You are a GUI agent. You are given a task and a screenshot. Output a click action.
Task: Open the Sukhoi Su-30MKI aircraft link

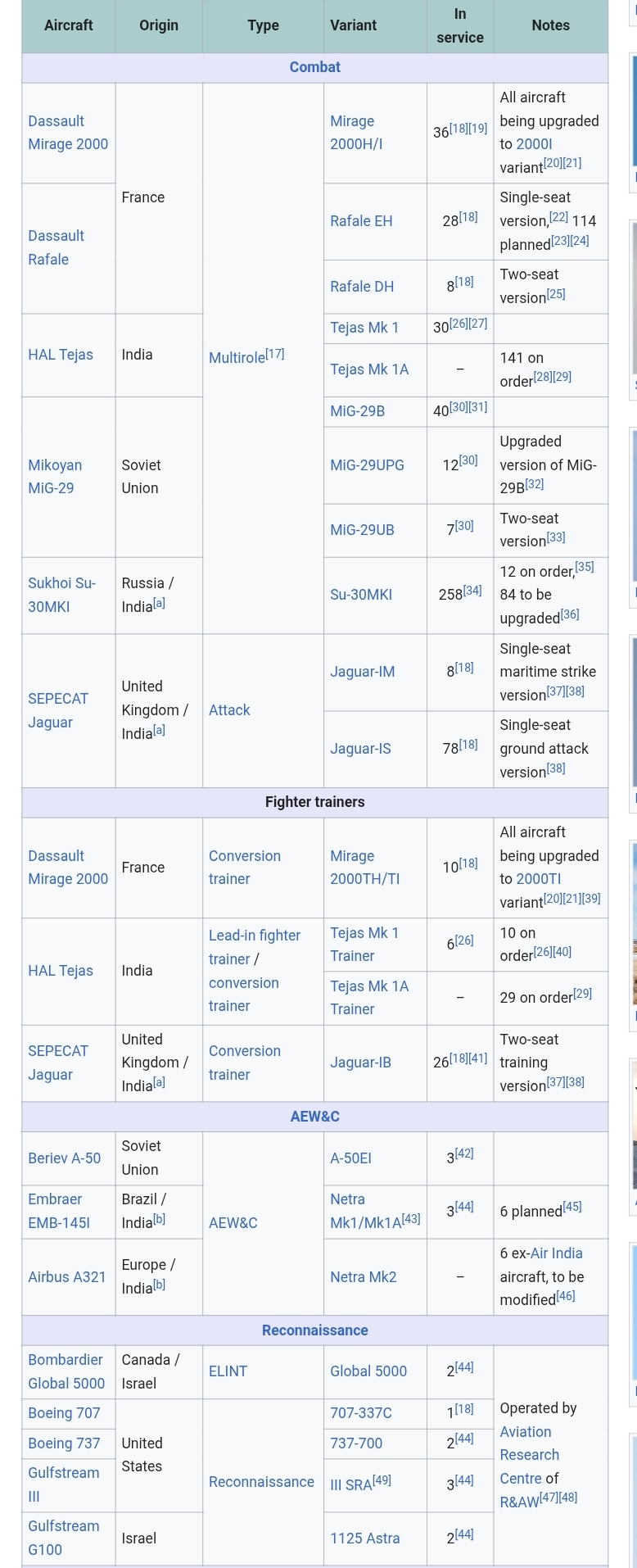pos(62,595)
